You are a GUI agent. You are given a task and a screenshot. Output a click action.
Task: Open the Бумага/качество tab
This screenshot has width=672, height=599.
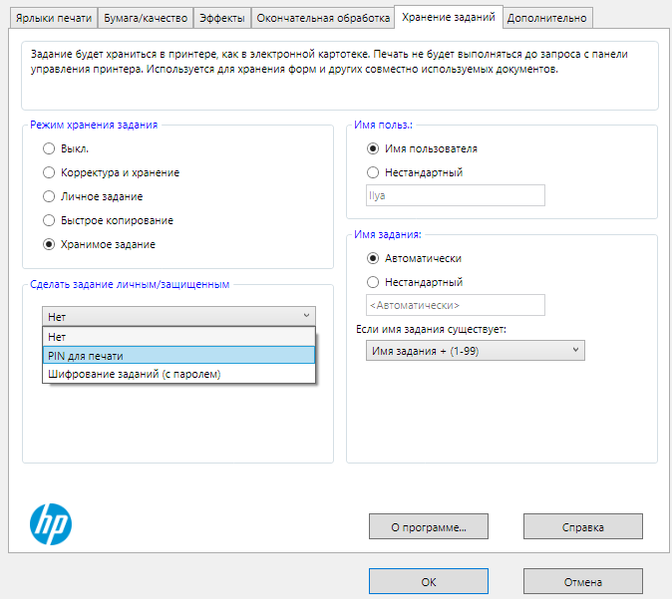click(x=145, y=18)
